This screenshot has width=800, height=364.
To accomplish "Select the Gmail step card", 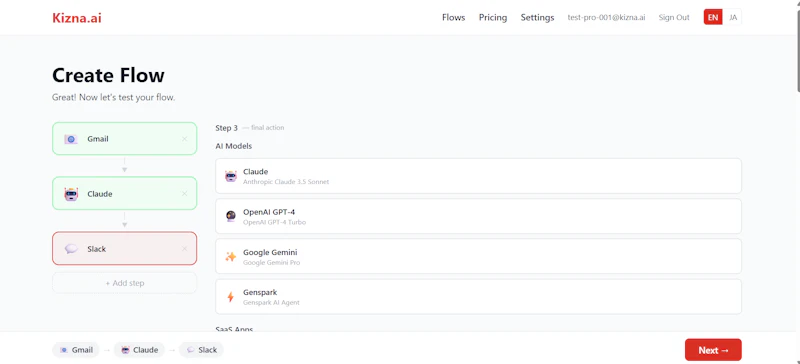I will 124,138.
